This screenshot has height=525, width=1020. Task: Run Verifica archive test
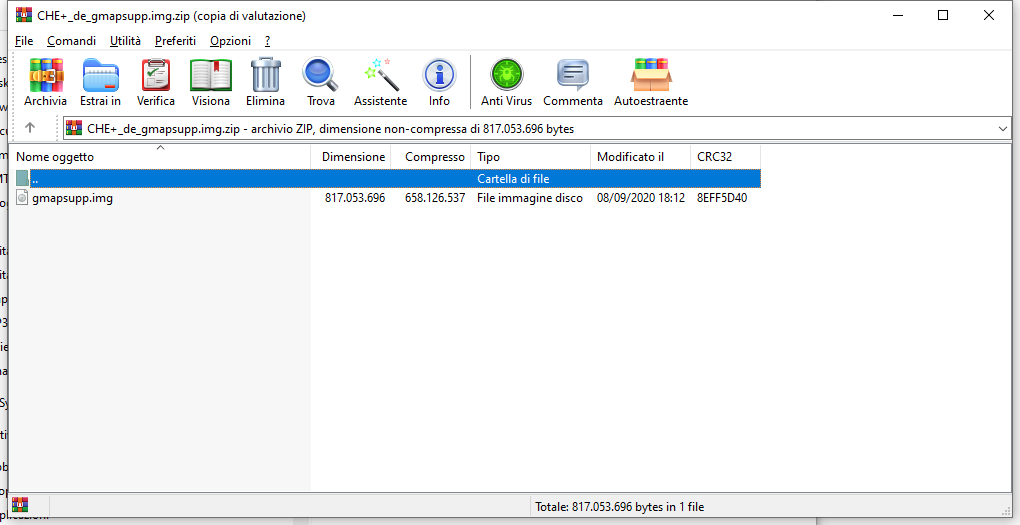[x=156, y=82]
